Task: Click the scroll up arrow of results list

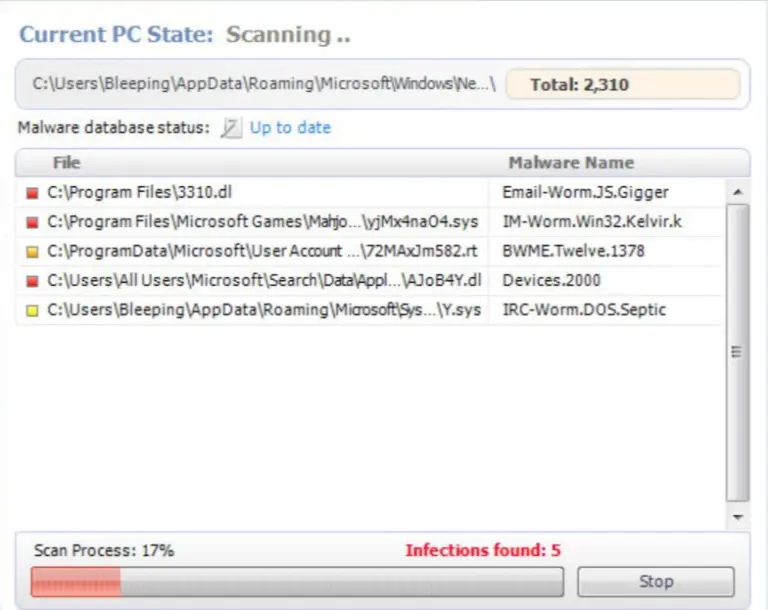Action: click(738, 192)
